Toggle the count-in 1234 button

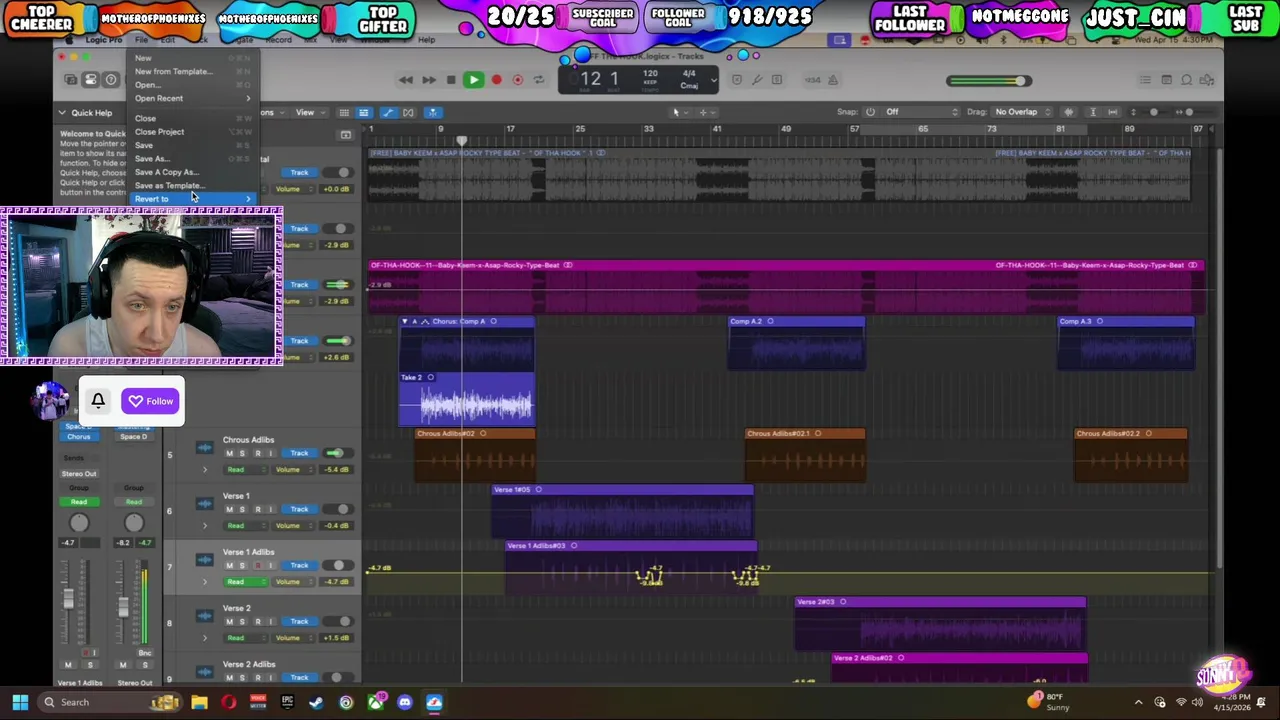(815, 80)
